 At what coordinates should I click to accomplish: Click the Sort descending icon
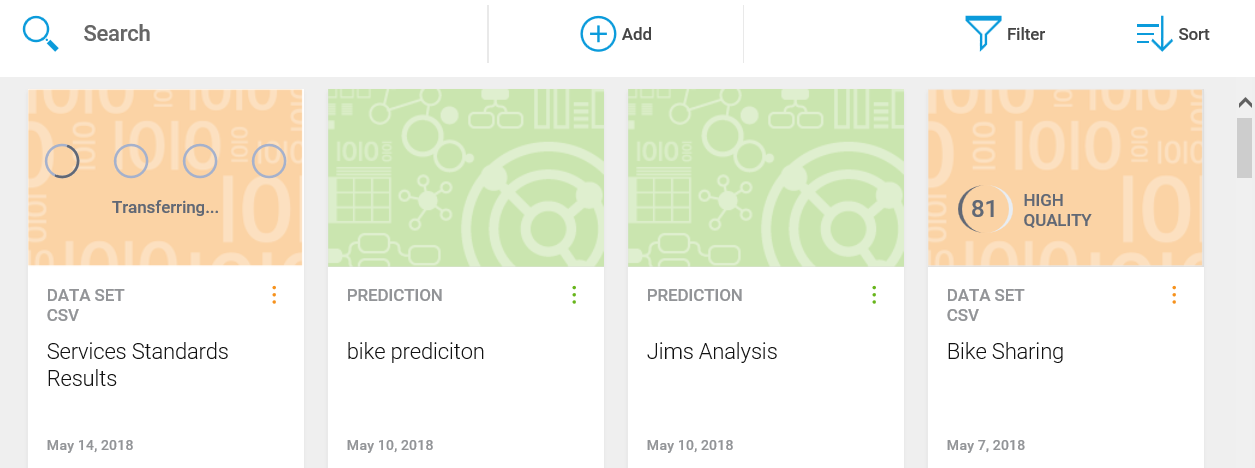pyautogui.click(x=1154, y=34)
